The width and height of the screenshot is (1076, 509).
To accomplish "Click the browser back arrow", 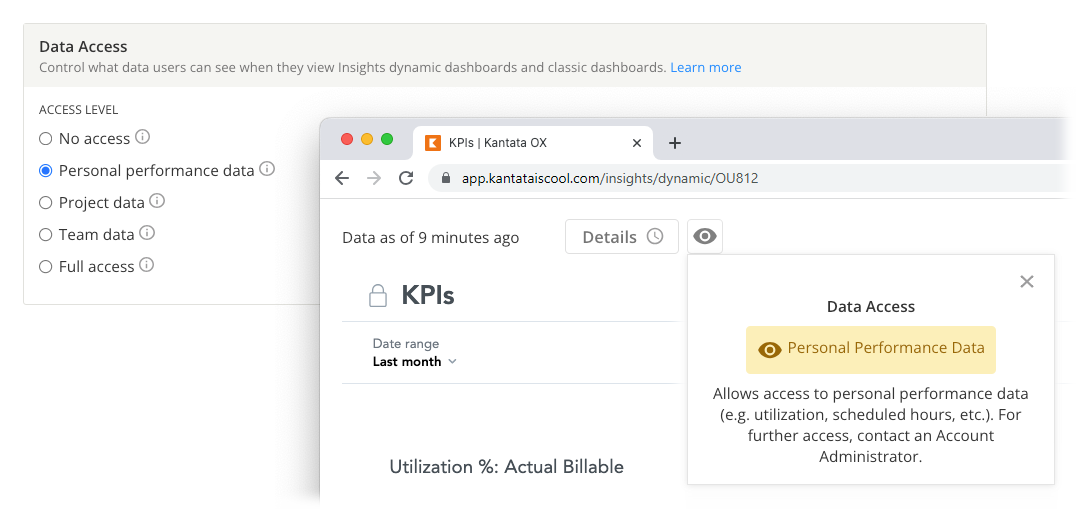I will [342, 178].
